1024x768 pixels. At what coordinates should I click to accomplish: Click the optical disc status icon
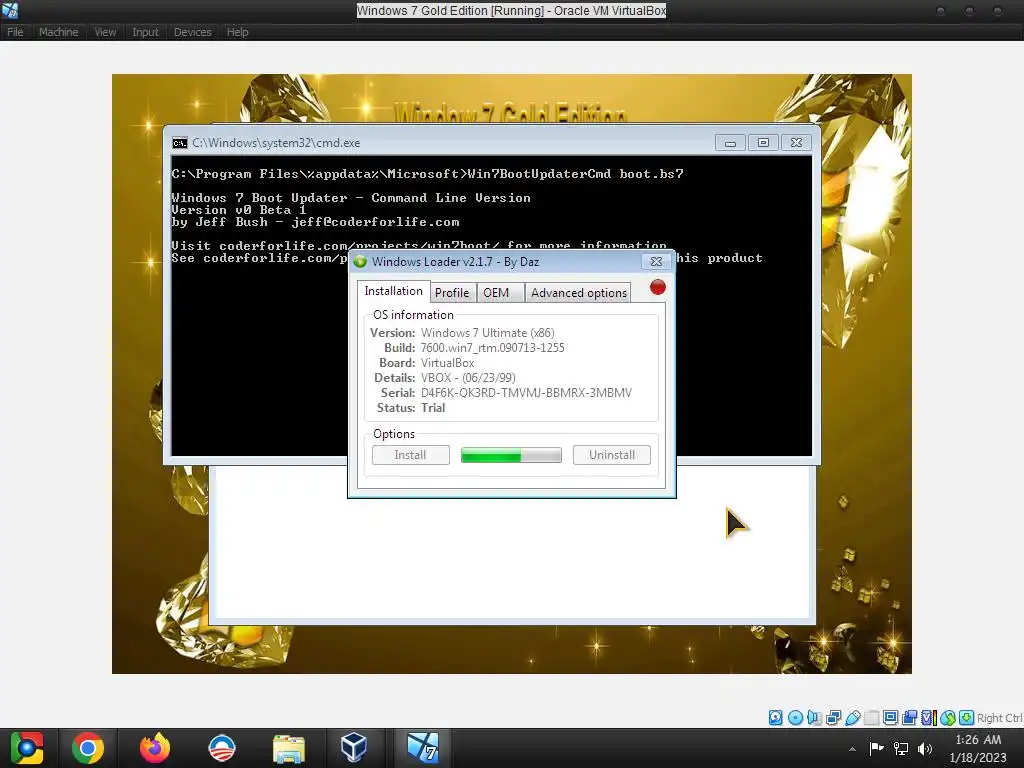pyautogui.click(x=795, y=718)
